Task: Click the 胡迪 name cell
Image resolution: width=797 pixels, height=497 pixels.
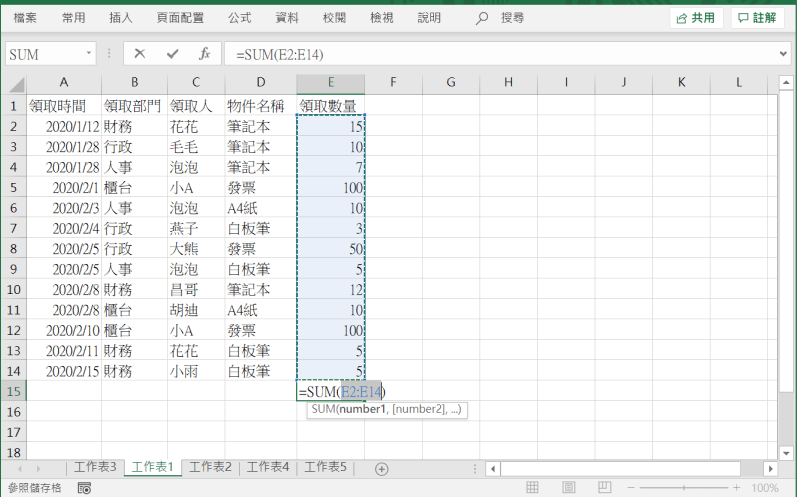Action: (196, 310)
